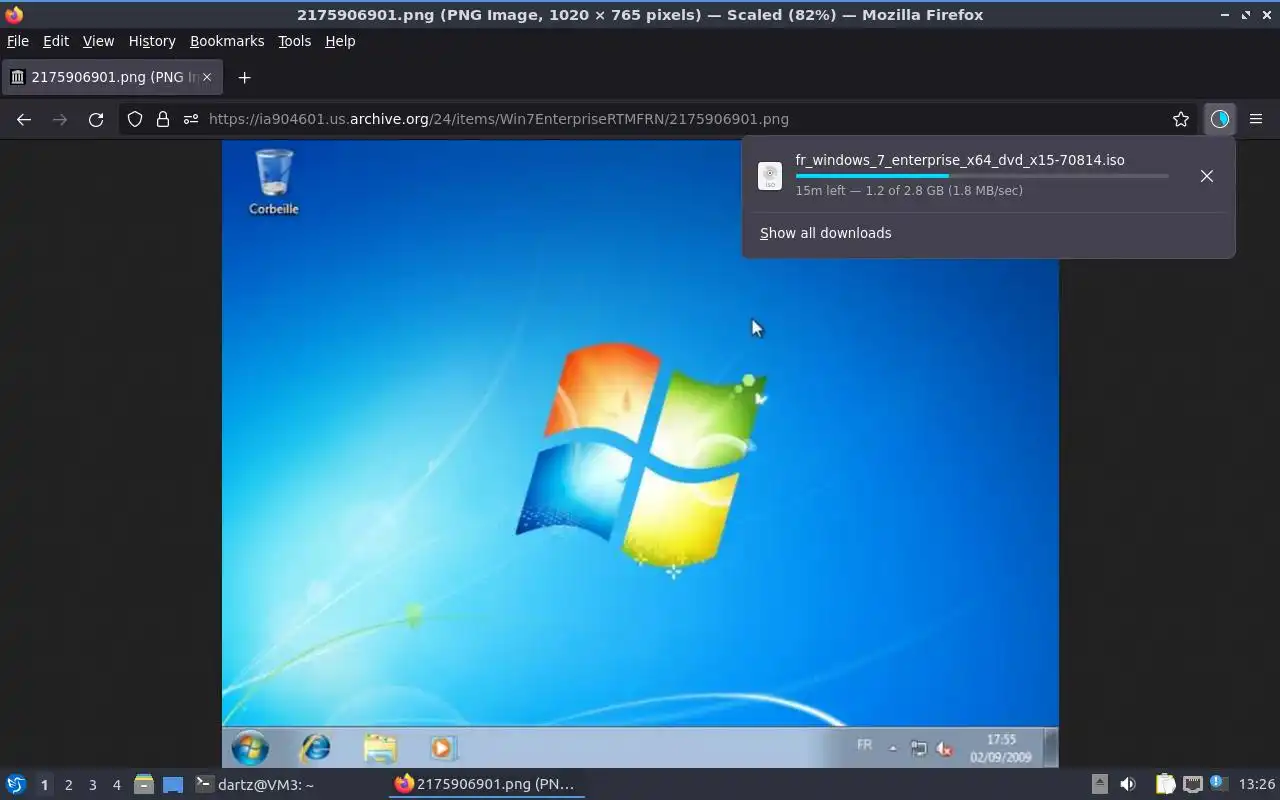1280x800 pixels.
Task: Click the archive.org URL in the address bar
Action: point(499,119)
